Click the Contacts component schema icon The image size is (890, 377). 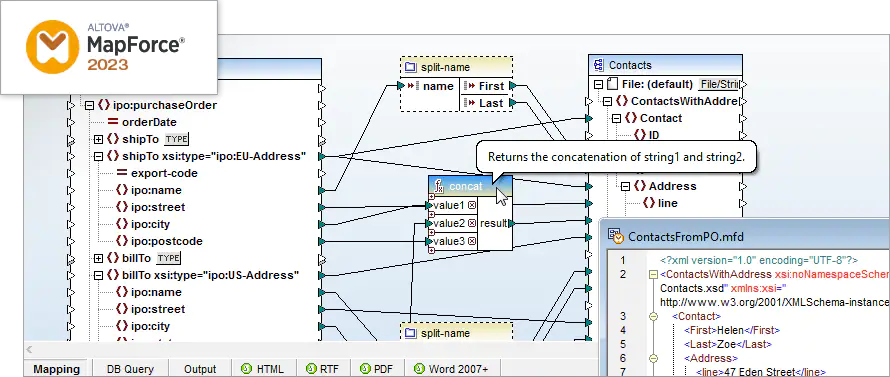[598, 65]
